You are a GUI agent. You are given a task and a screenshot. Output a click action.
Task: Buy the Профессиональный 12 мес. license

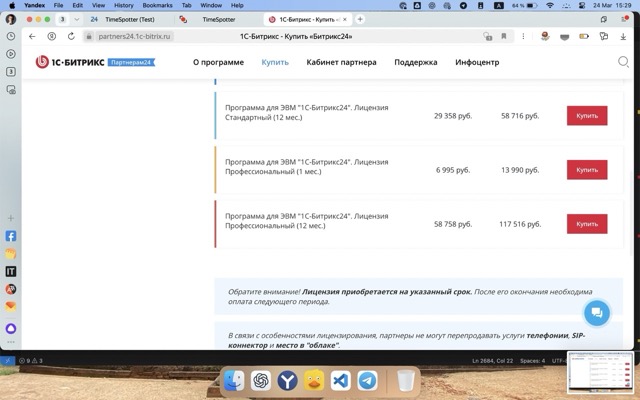coord(587,224)
